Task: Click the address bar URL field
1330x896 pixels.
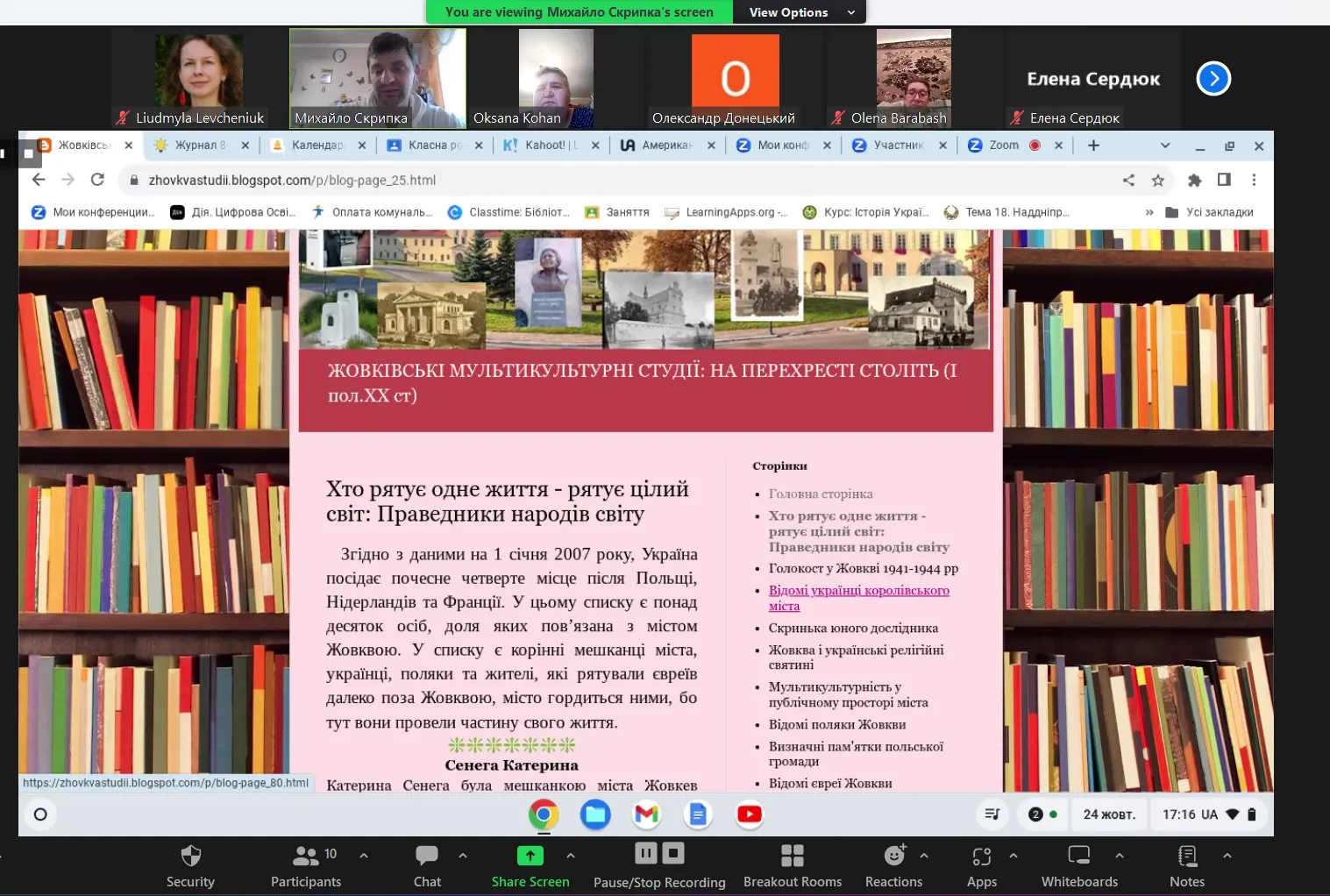Action: coord(614,180)
